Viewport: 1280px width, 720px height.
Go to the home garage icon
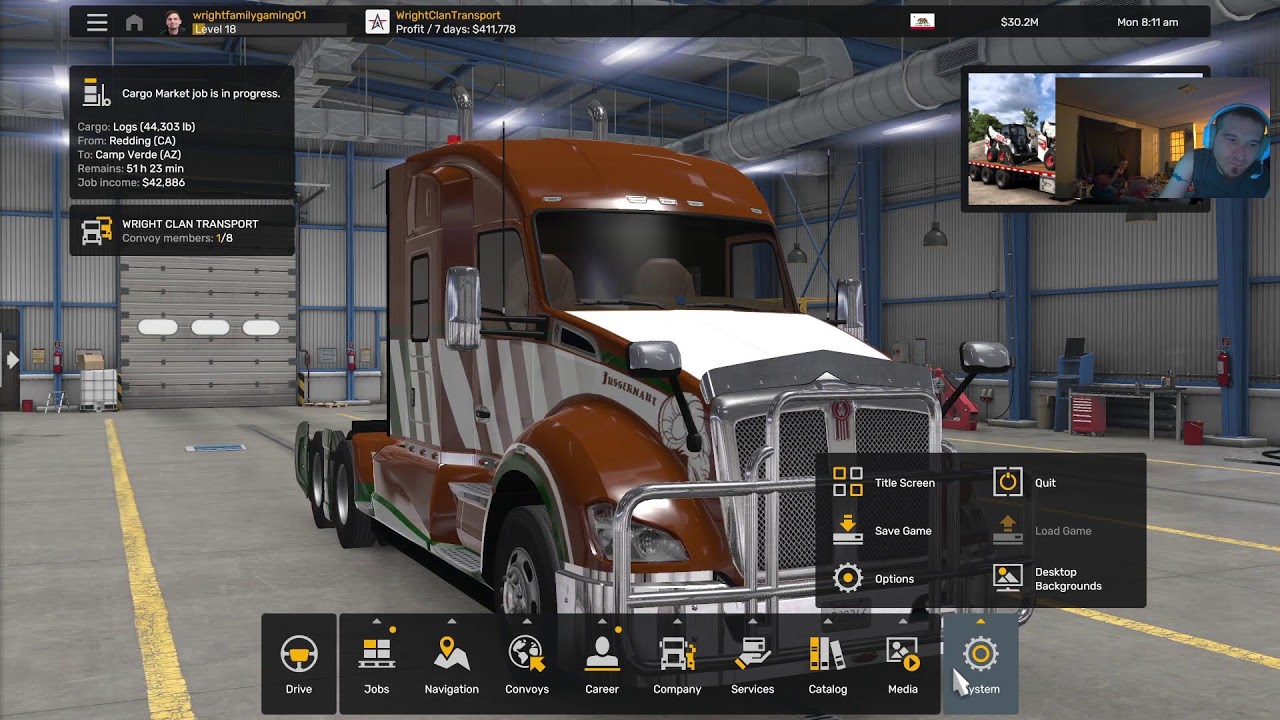(134, 22)
